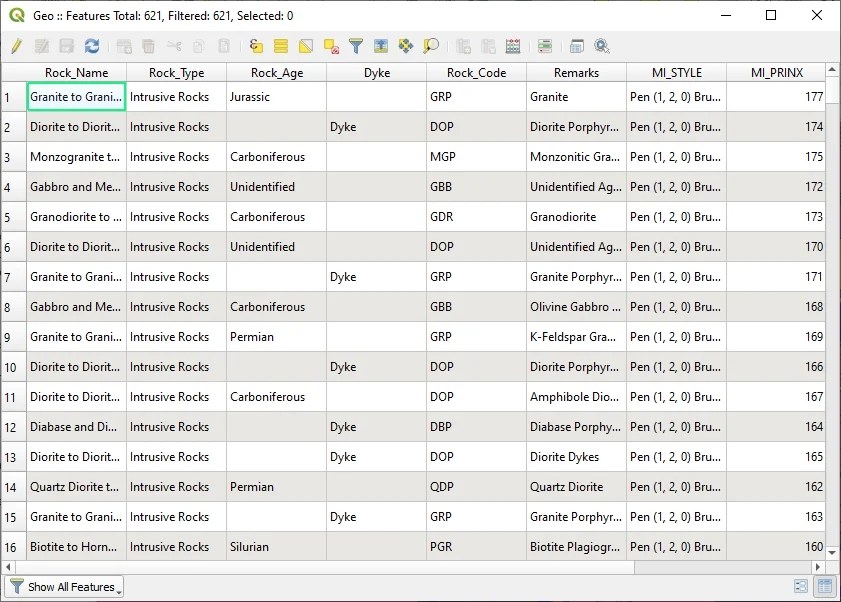841x602 pixels.
Task: Open the conditional formatting panel
Action: pos(544,46)
